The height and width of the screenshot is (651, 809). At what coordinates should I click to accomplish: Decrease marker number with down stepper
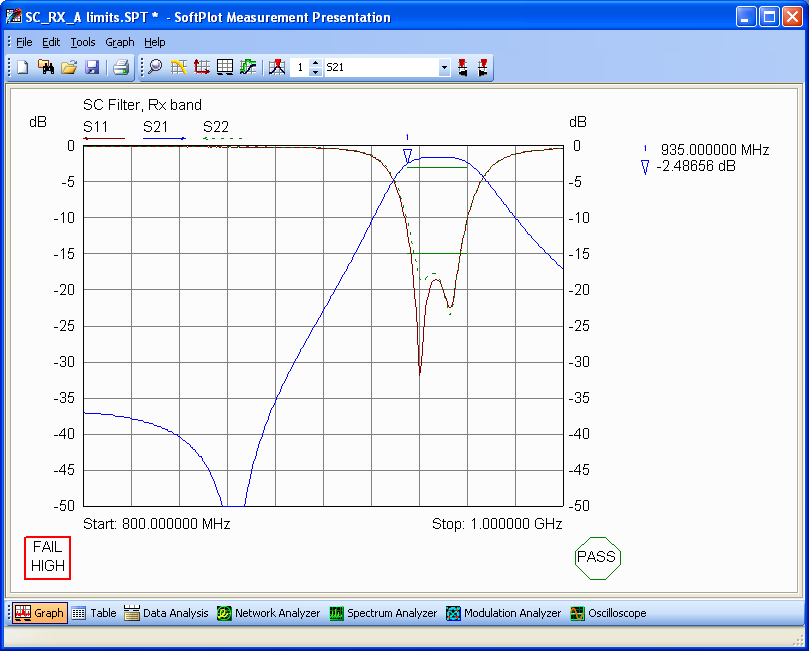tap(316, 72)
